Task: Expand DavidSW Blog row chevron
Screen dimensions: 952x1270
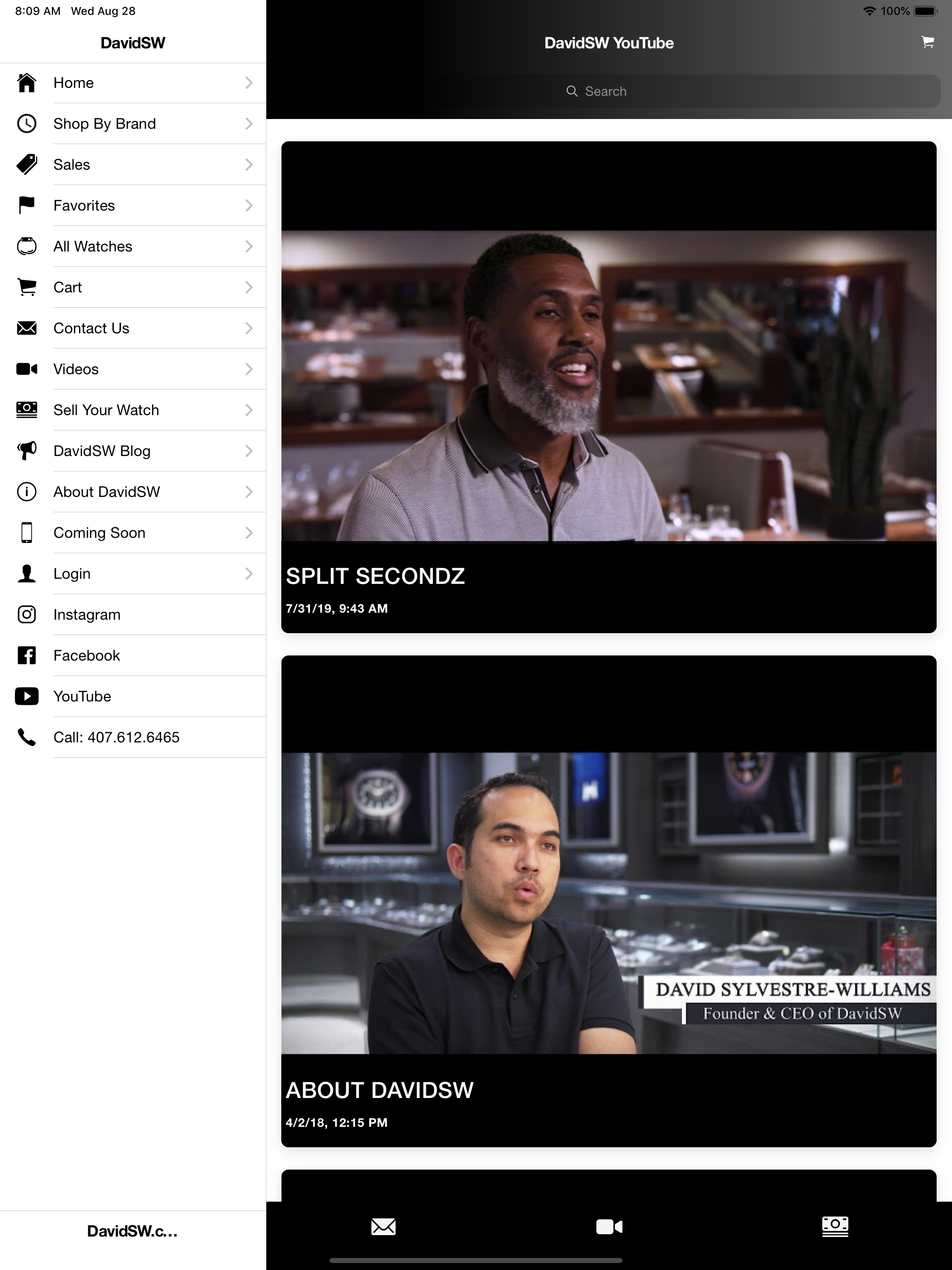Action: click(249, 451)
